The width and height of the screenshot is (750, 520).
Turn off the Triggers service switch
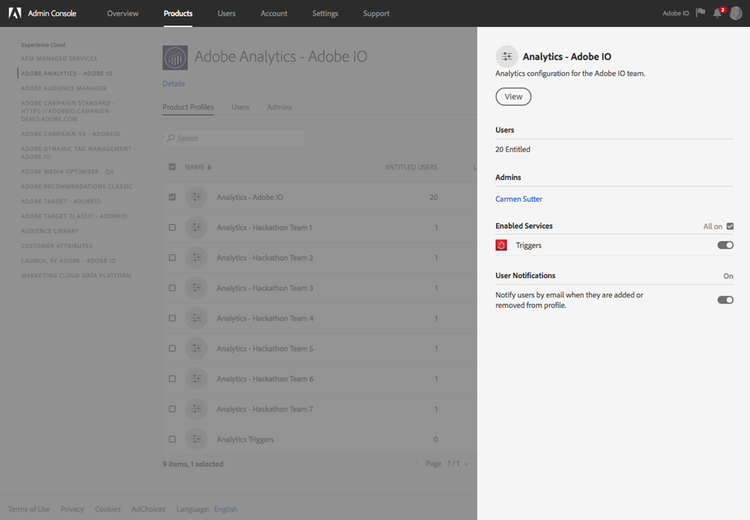pos(725,245)
